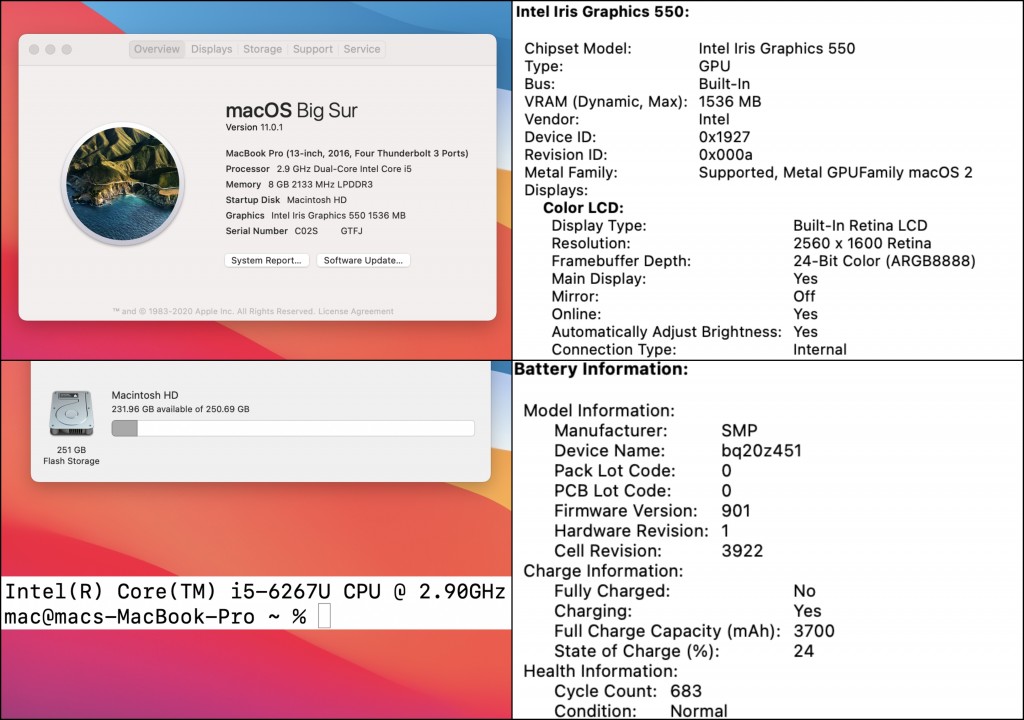This screenshot has height=720, width=1024.
Task: Open the Displays tab
Action: point(212,49)
